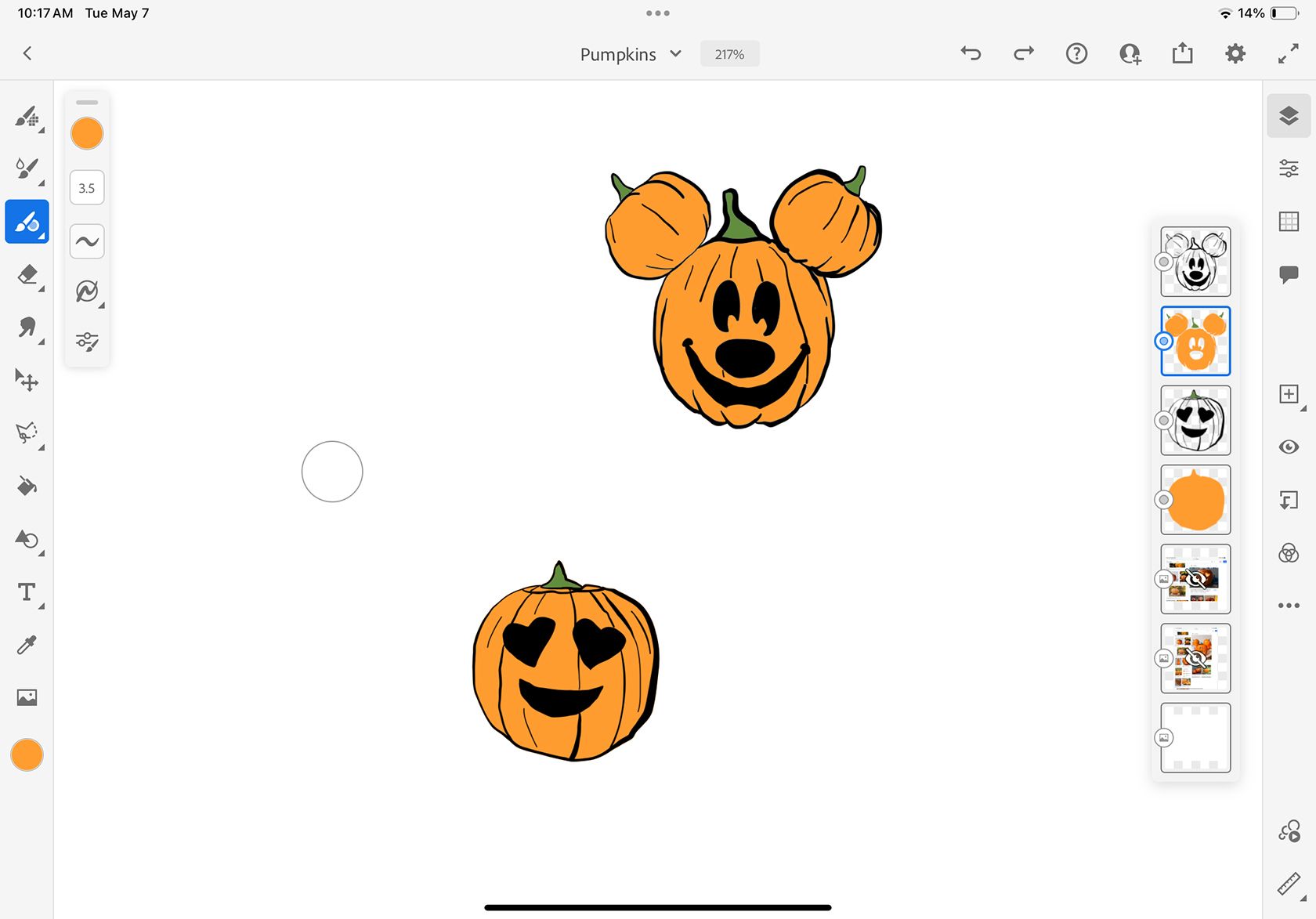Open the orange color swatch in brush options
Viewport: 1316px width, 919px height.
tap(87, 133)
